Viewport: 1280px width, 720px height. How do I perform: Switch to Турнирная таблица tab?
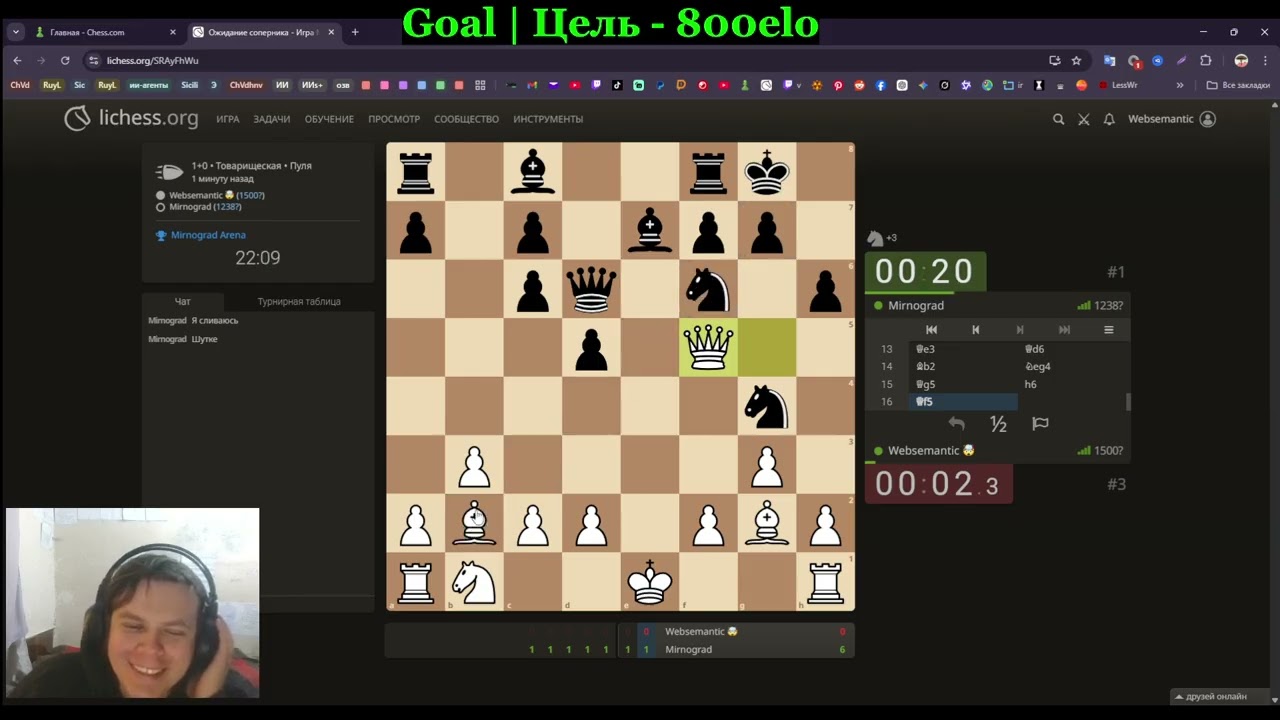click(299, 301)
